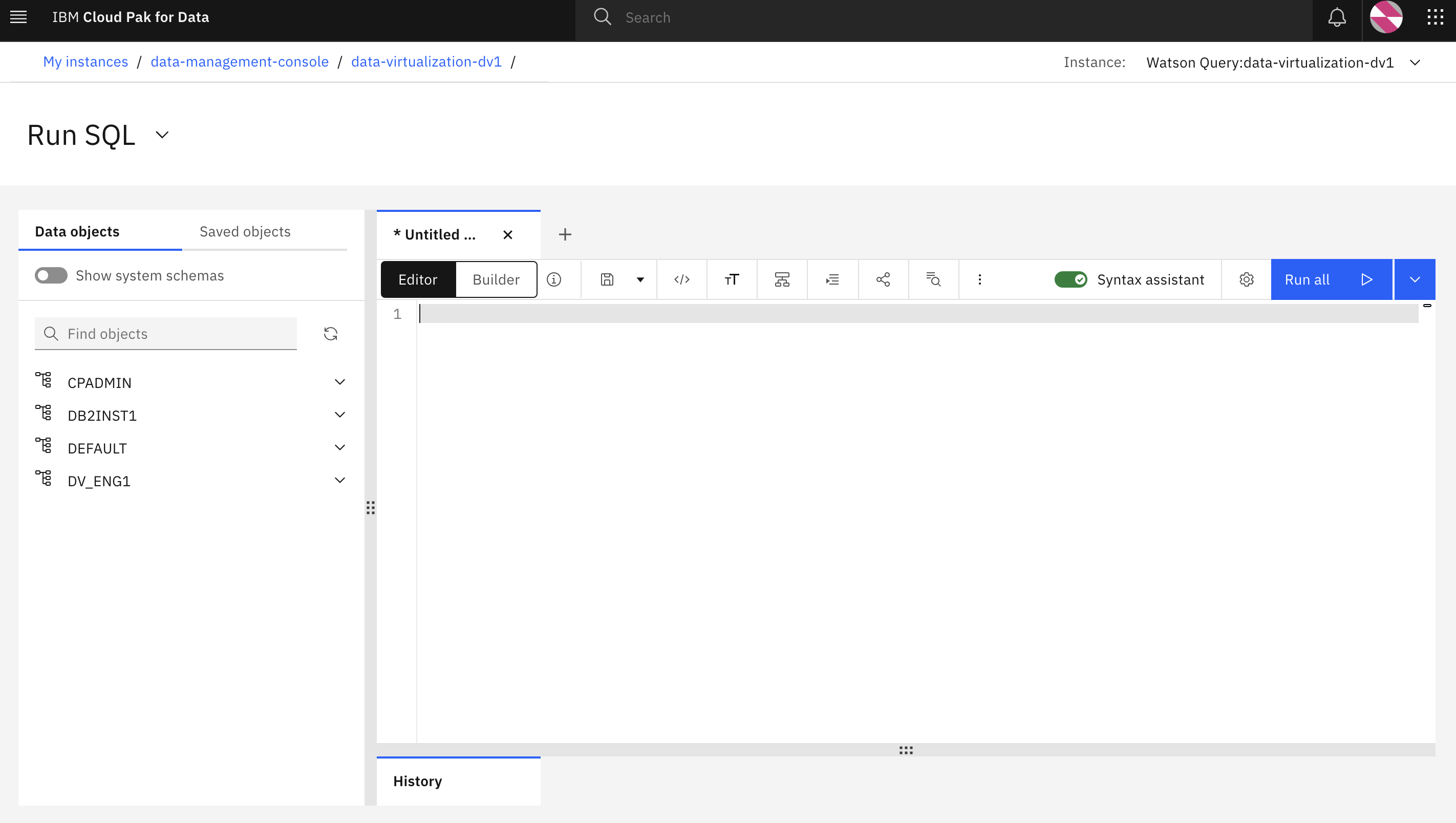The width and height of the screenshot is (1456, 823).
Task: Open the find and replace icon
Action: pyautogui.click(x=933, y=279)
